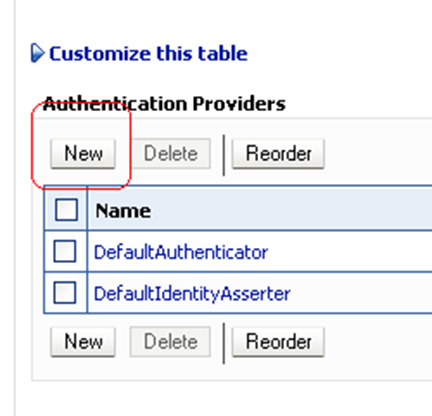The image size is (432, 416).
Task: Click the bottom Delete button
Action: tap(170, 342)
